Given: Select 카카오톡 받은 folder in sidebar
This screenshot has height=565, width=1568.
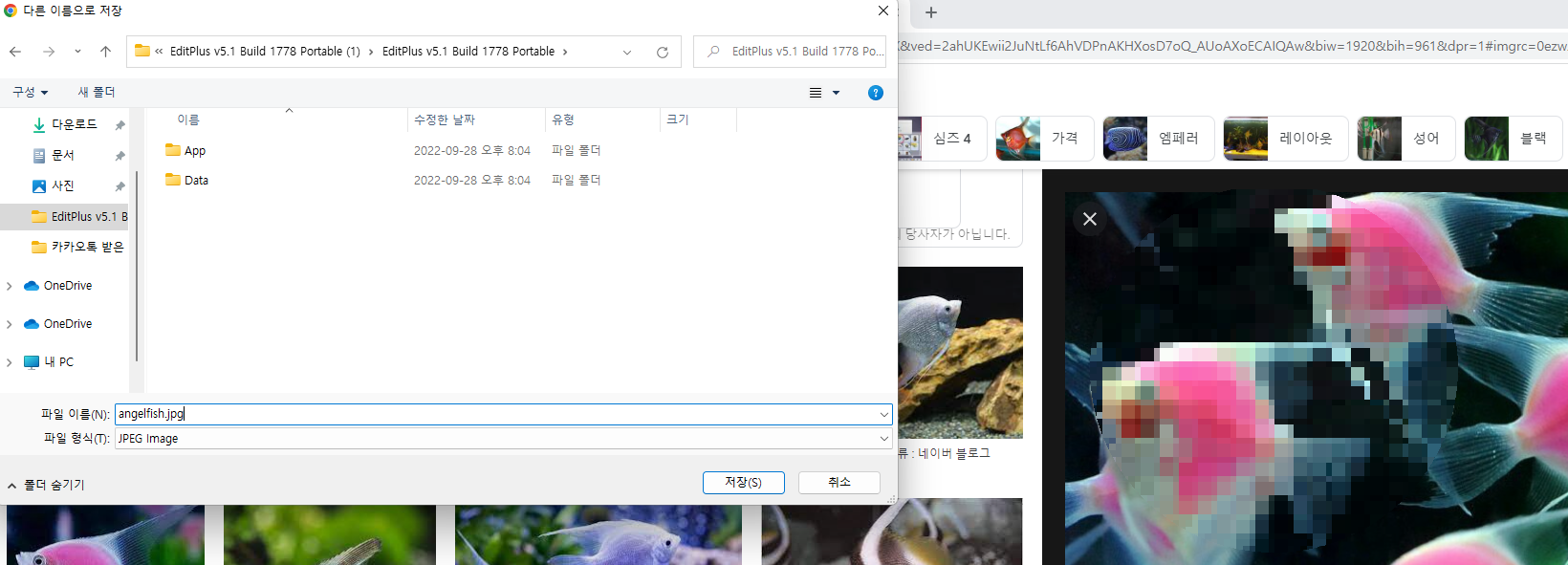Looking at the screenshot, I should 78,247.
